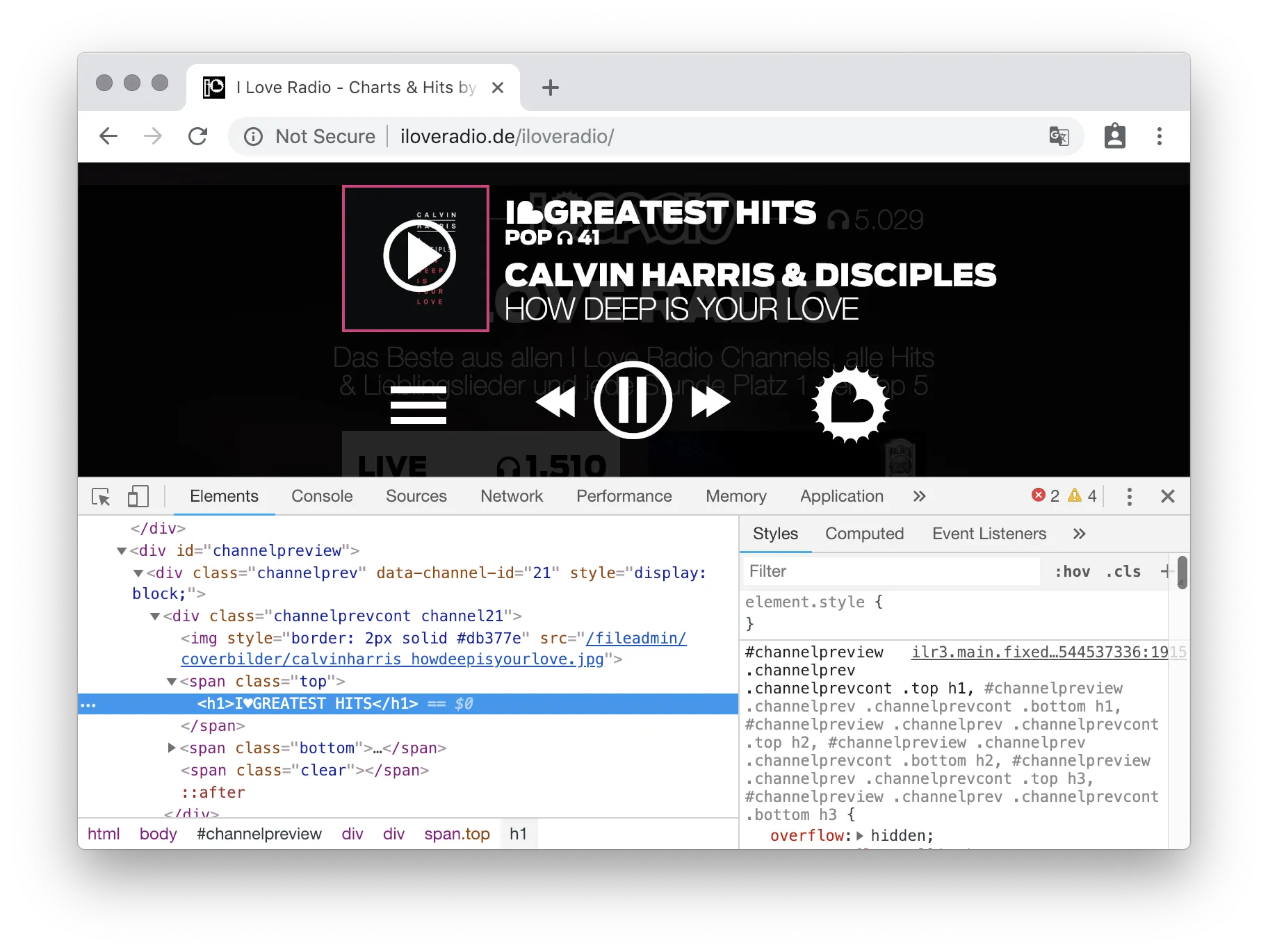Click the browser forward arrow

click(153, 136)
